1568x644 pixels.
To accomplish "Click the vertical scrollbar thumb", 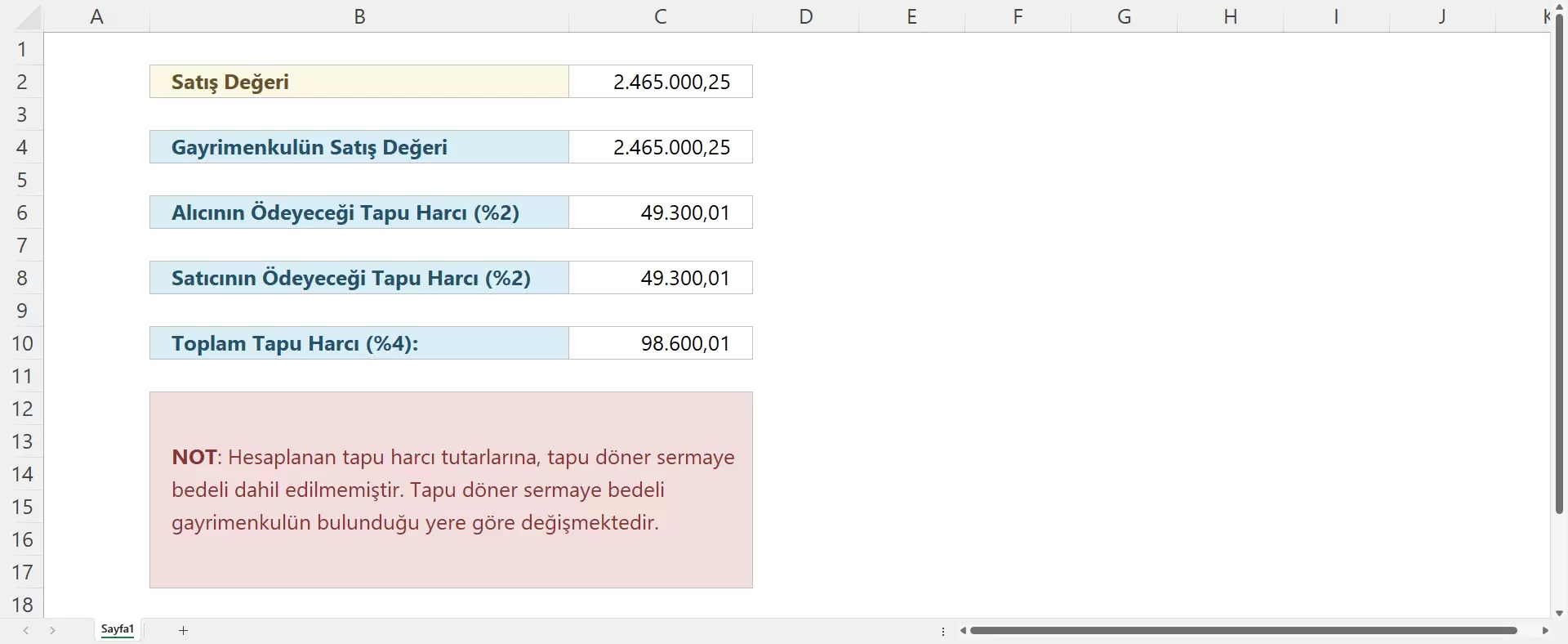I will (x=1559, y=262).
